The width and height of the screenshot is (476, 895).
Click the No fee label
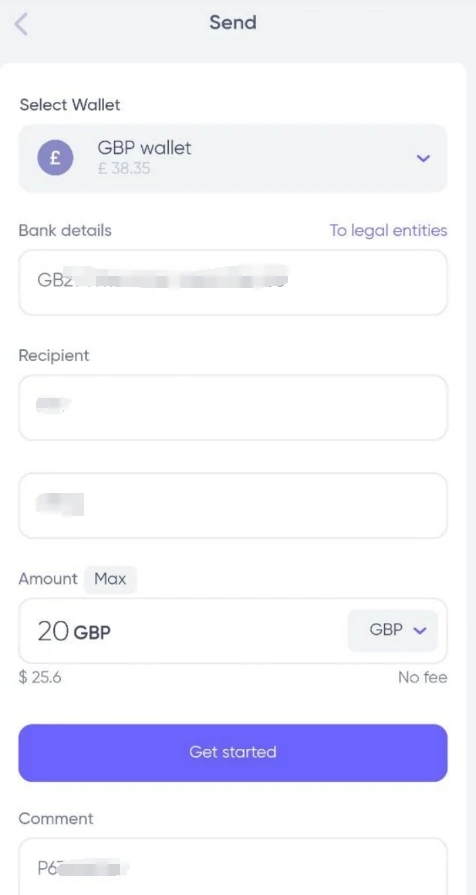pos(423,678)
